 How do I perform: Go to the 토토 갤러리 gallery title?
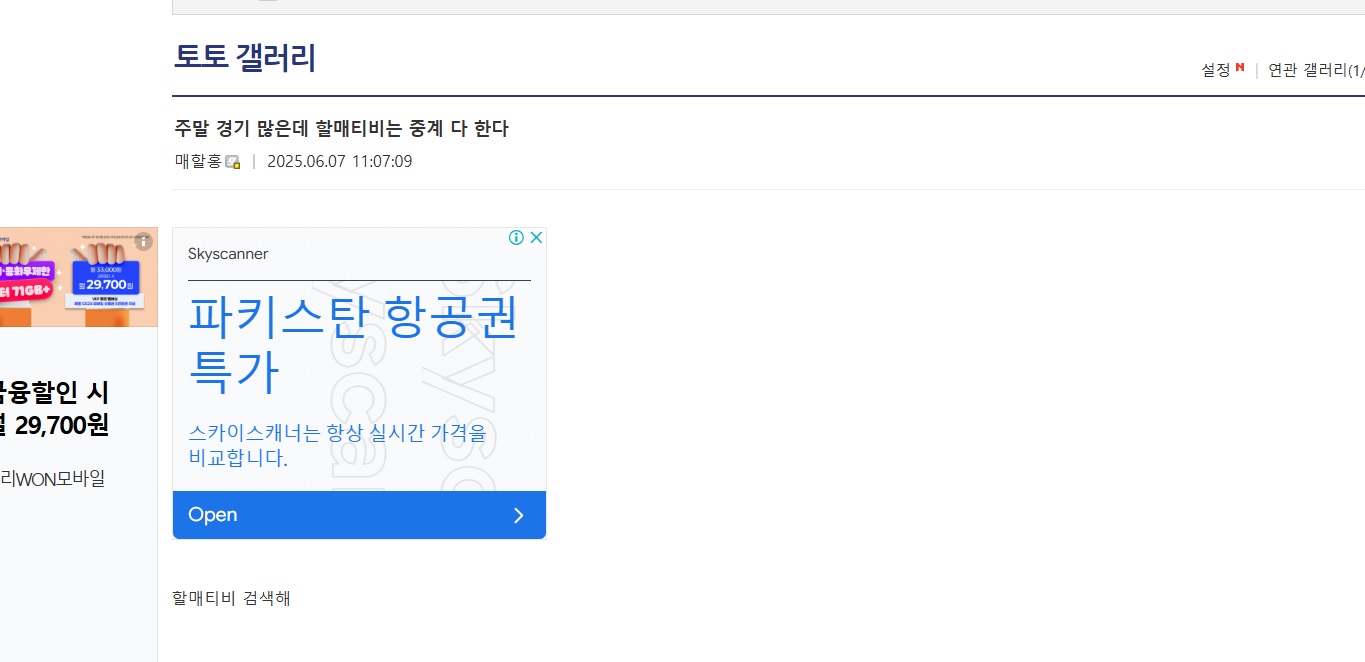(245, 58)
